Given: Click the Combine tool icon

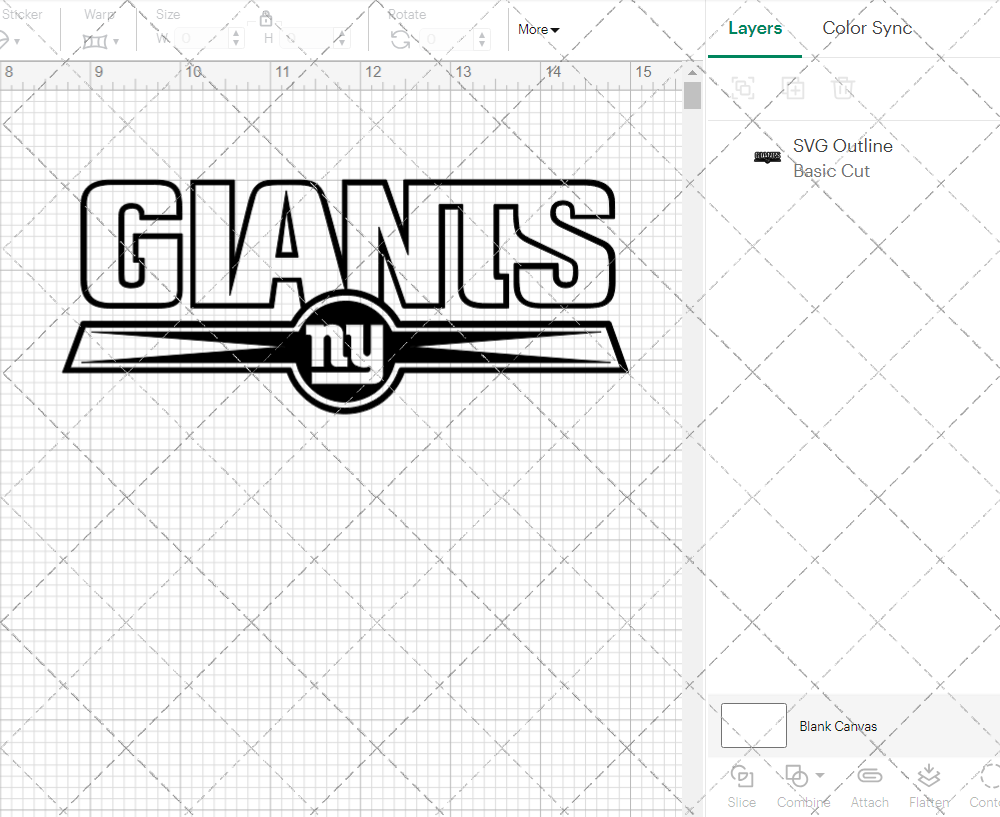Looking at the screenshot, I should 797,776.
